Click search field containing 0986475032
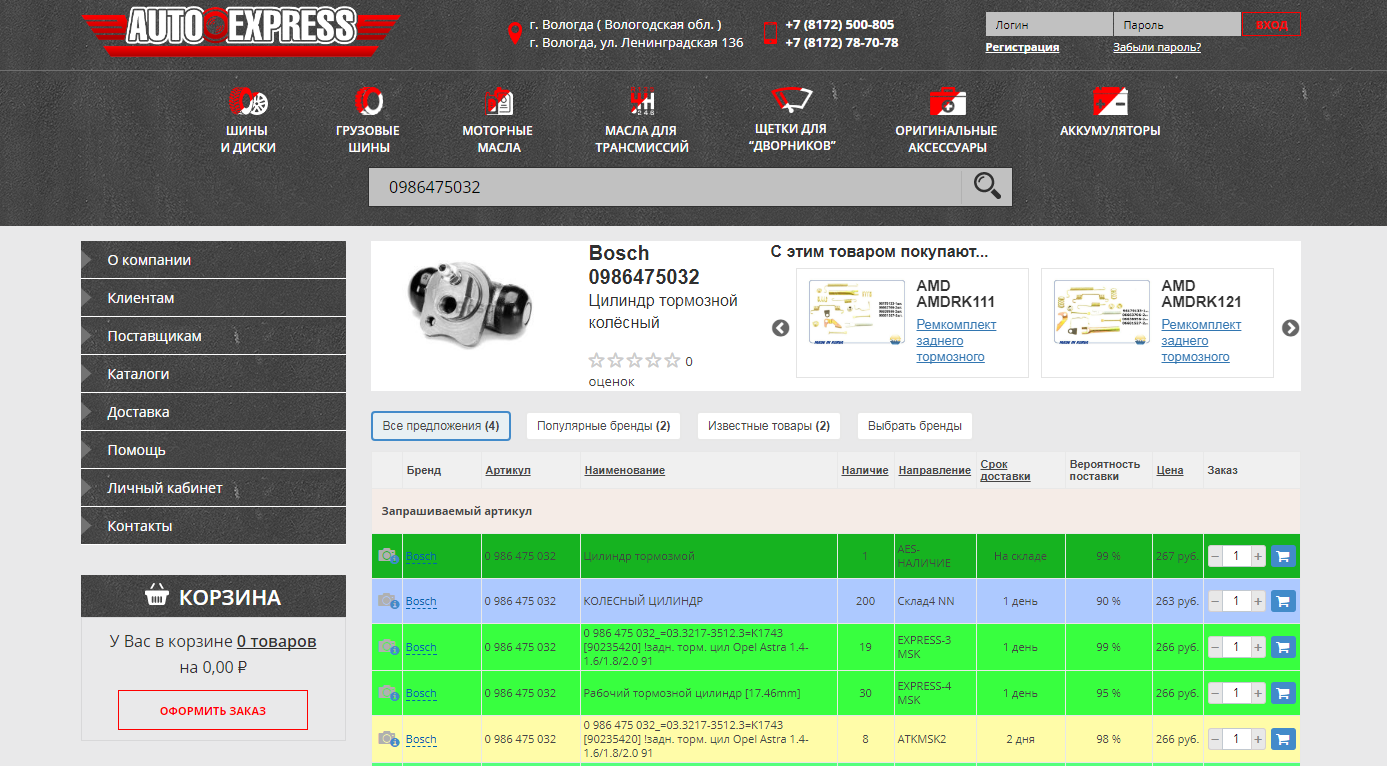The height and width of the screenshot is (766, 1387). (665, 187)
